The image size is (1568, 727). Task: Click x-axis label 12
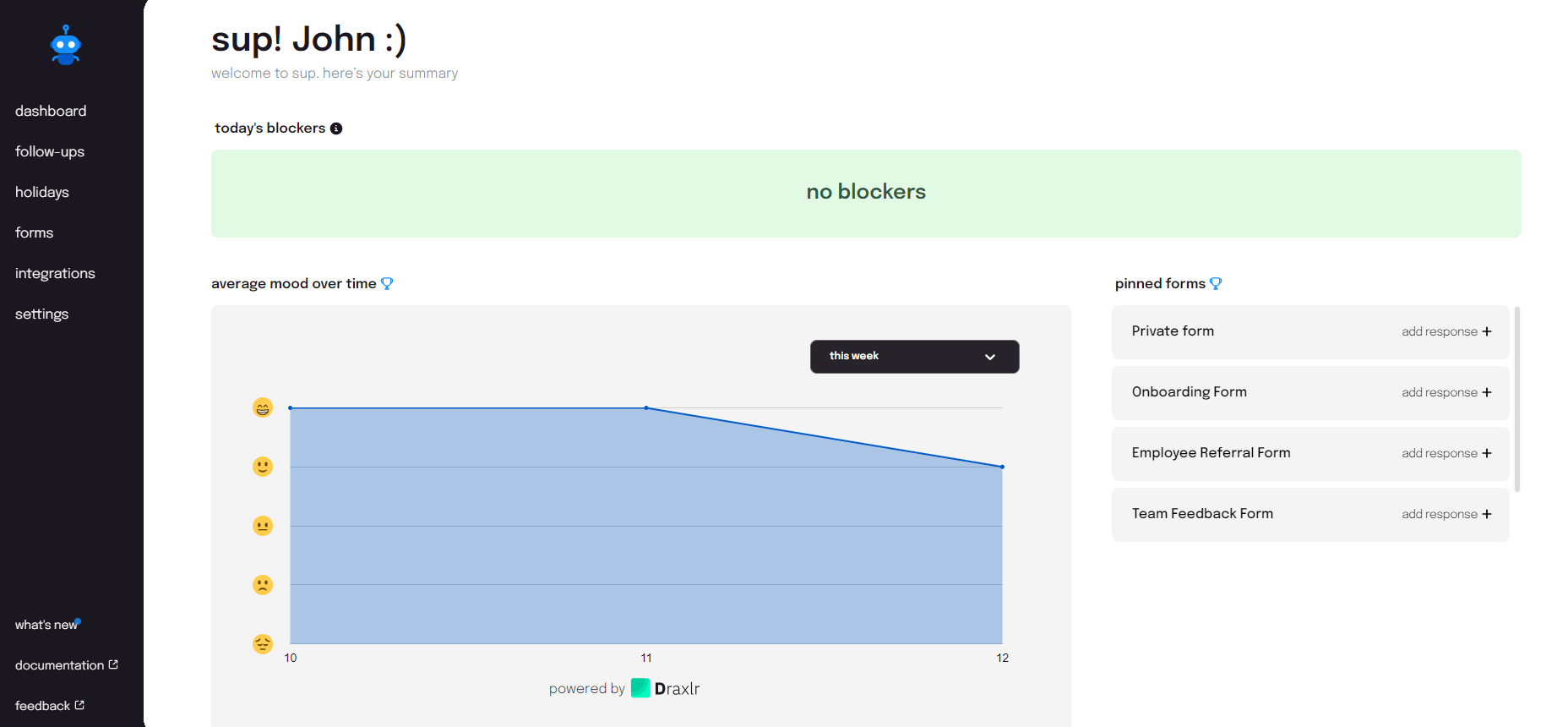(x=1002, y=658)
